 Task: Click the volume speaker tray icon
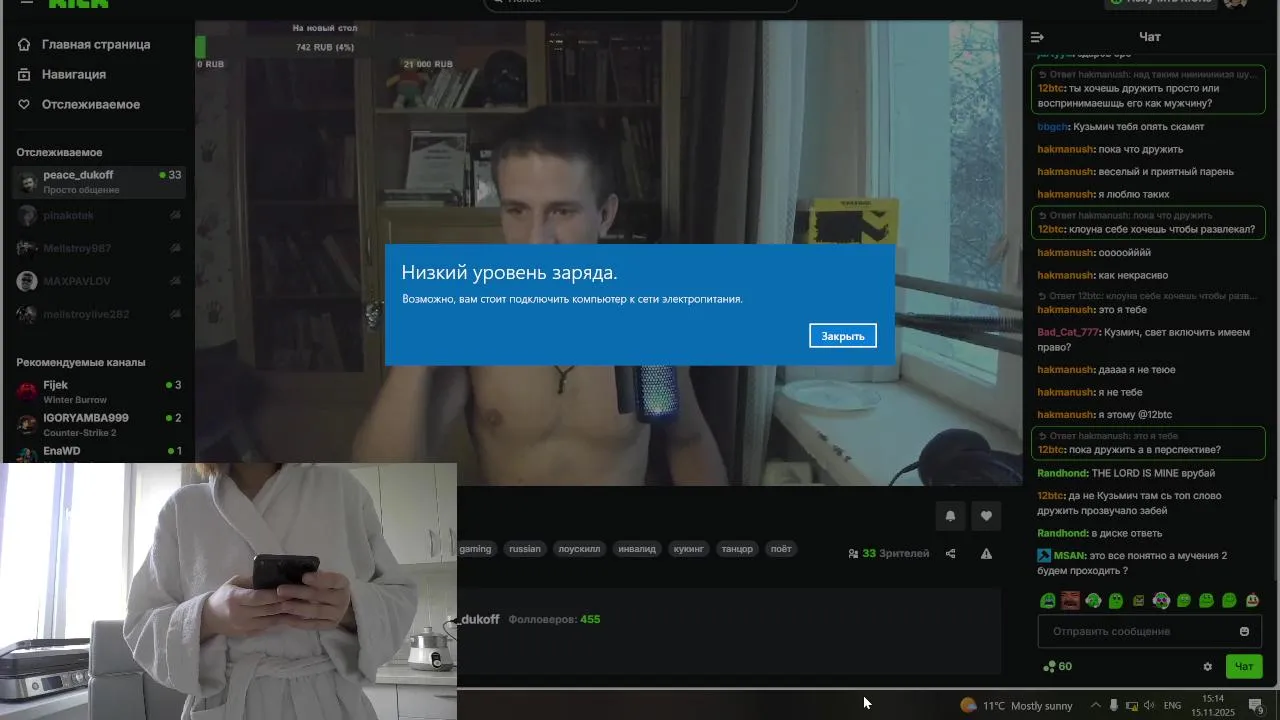tap(1149, 706)
